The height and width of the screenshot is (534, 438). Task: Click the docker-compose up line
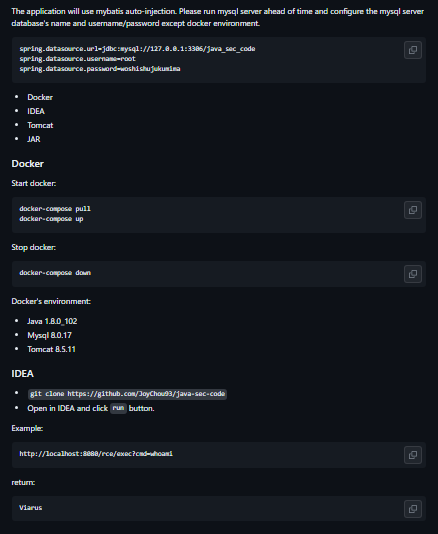(x=51, y=219)
